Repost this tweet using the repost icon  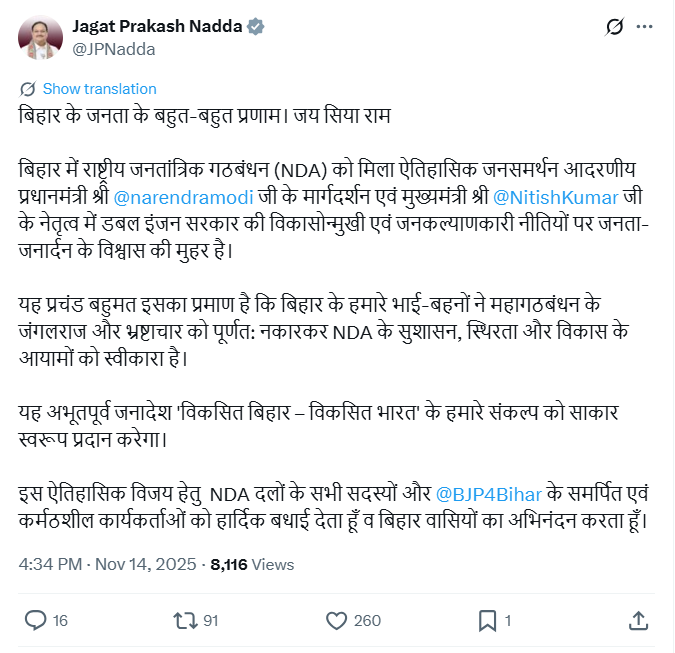(185, 621)
